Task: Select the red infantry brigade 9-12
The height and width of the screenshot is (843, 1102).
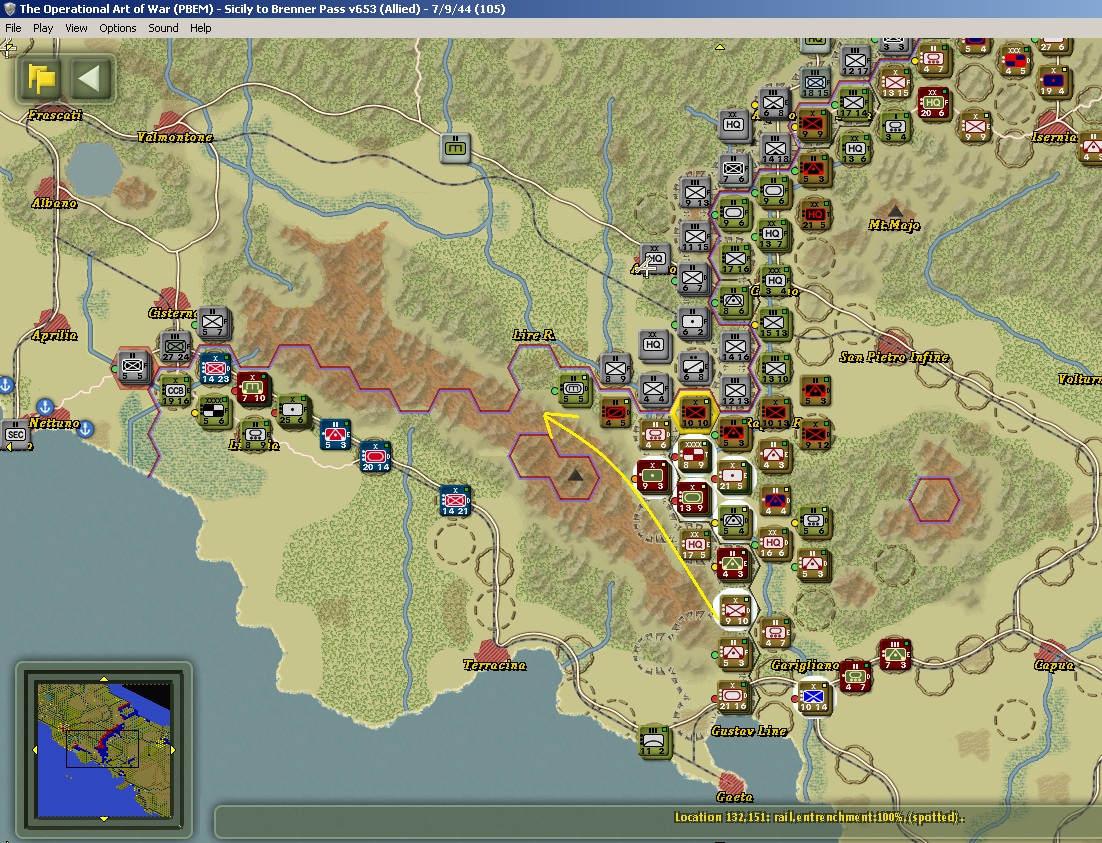Action: (x=815, y=435)
